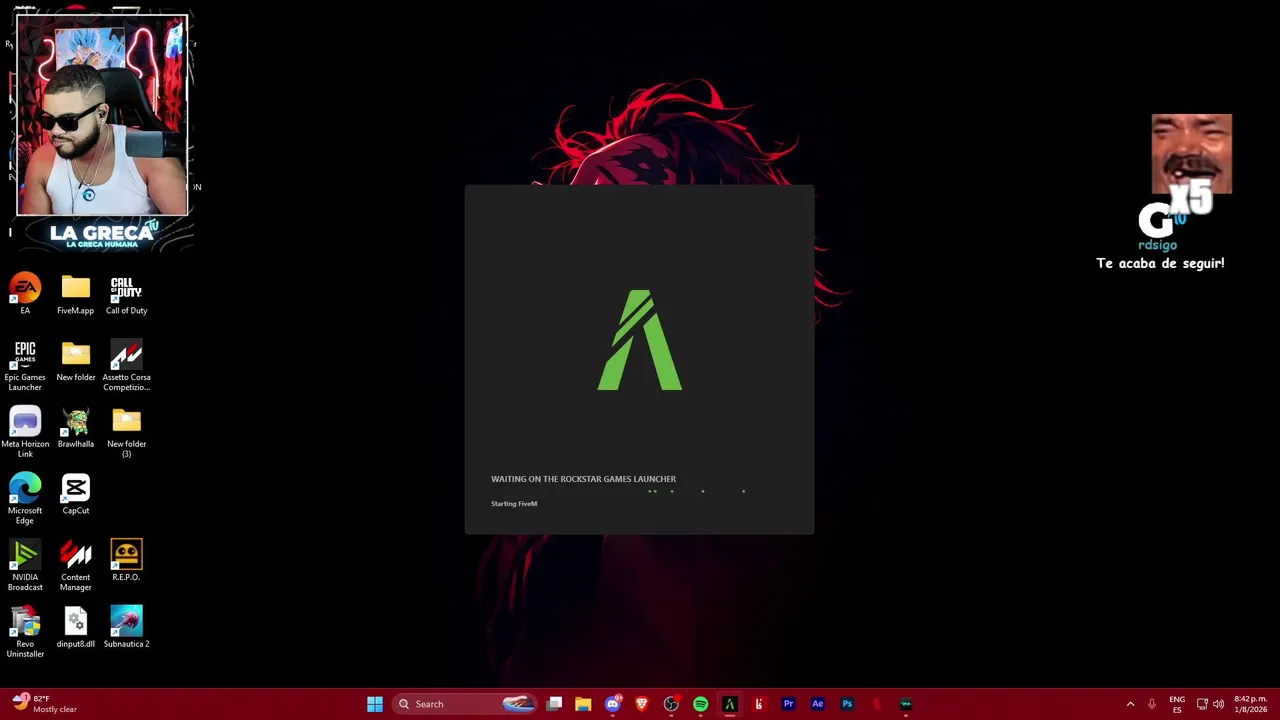The image size is (1280, 720).
Task: Open the network tray icon
Action: click(x=1202, y=704)
